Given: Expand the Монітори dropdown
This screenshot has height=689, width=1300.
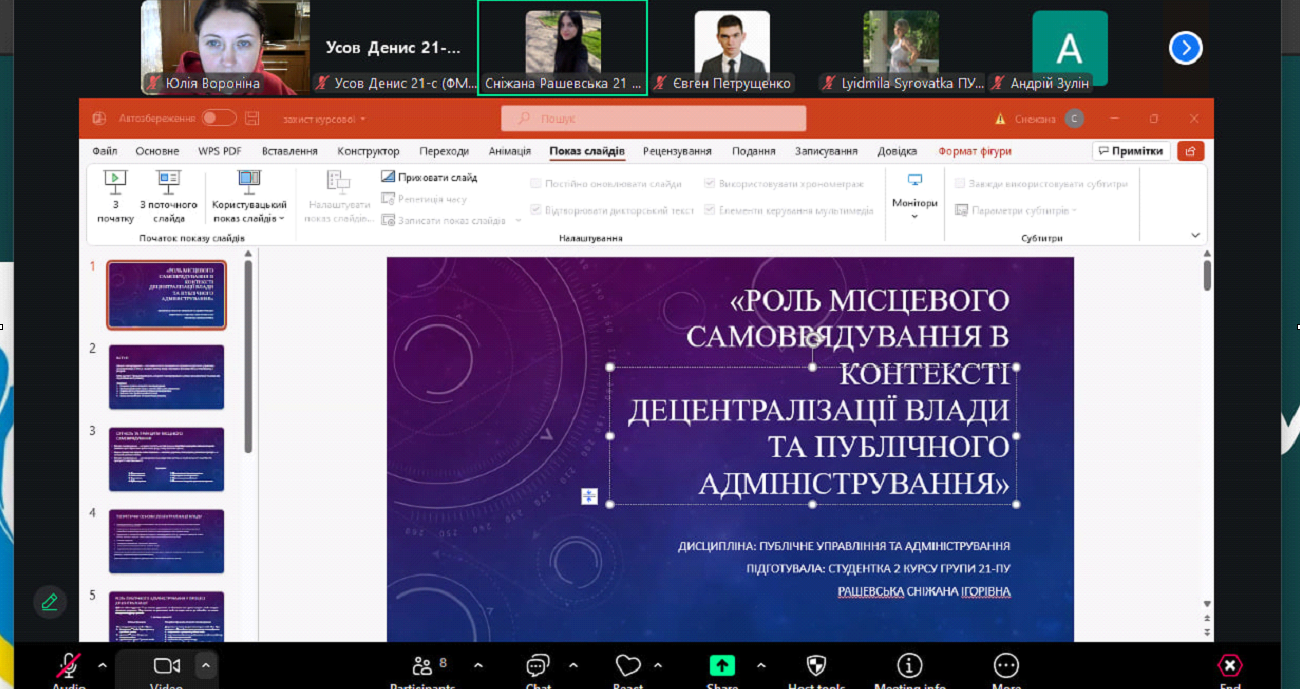Looking at the screenshot, I should click(914, 197).
